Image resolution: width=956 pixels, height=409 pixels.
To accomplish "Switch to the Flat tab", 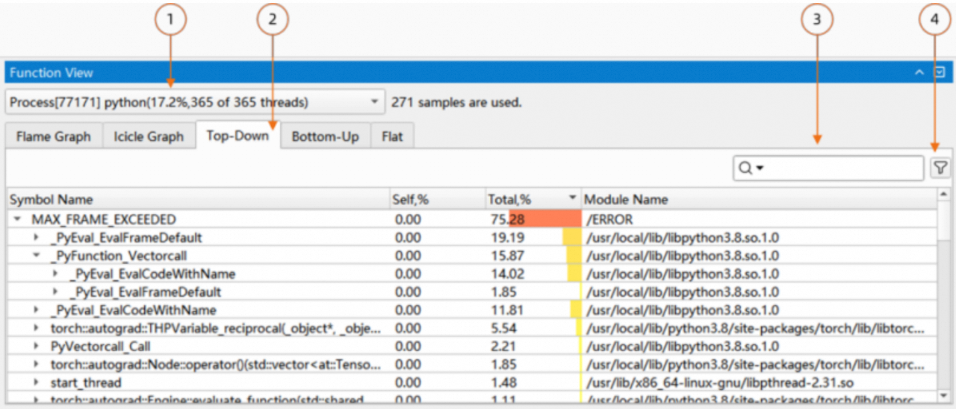I will pos(392,137).
